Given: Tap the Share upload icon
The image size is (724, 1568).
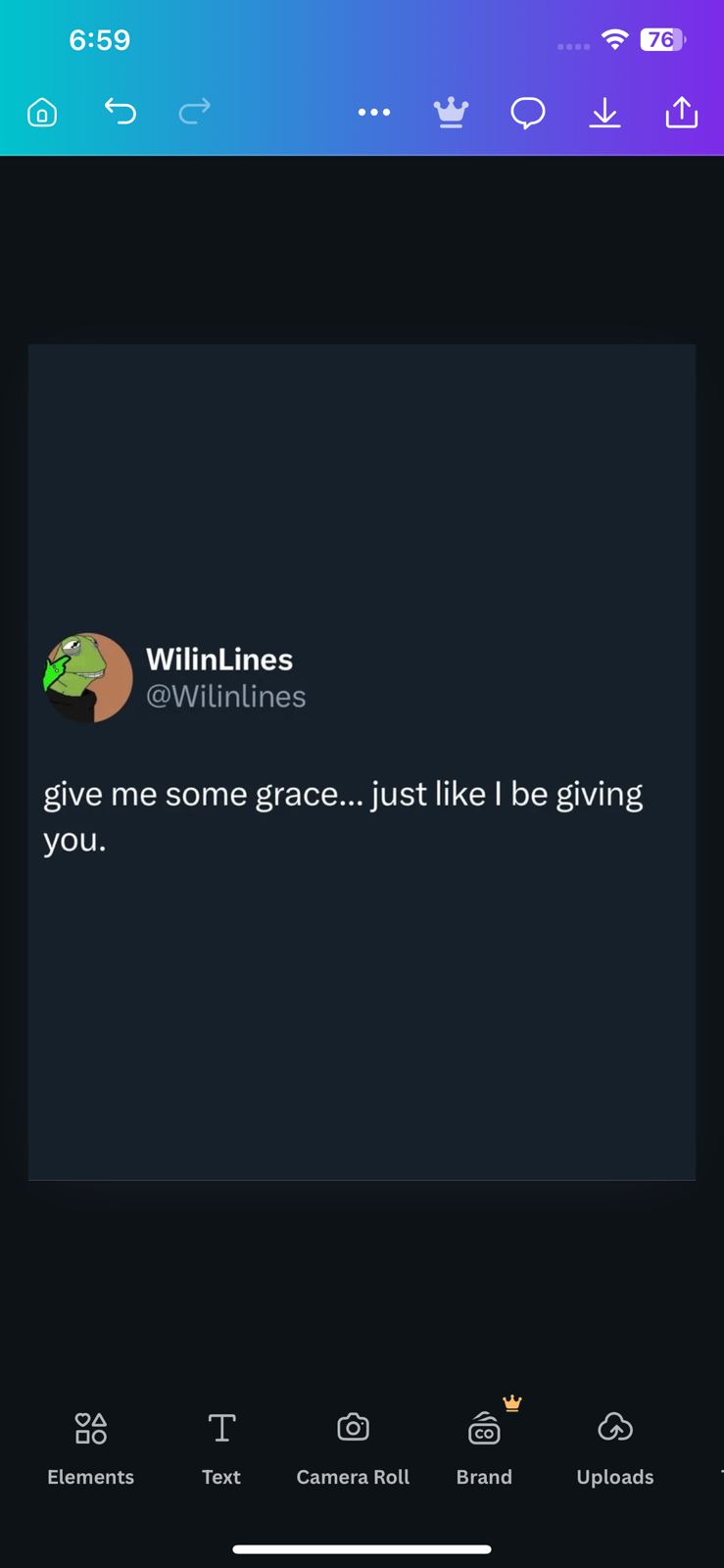Looking at the screenshot, I should click(681, 114).
